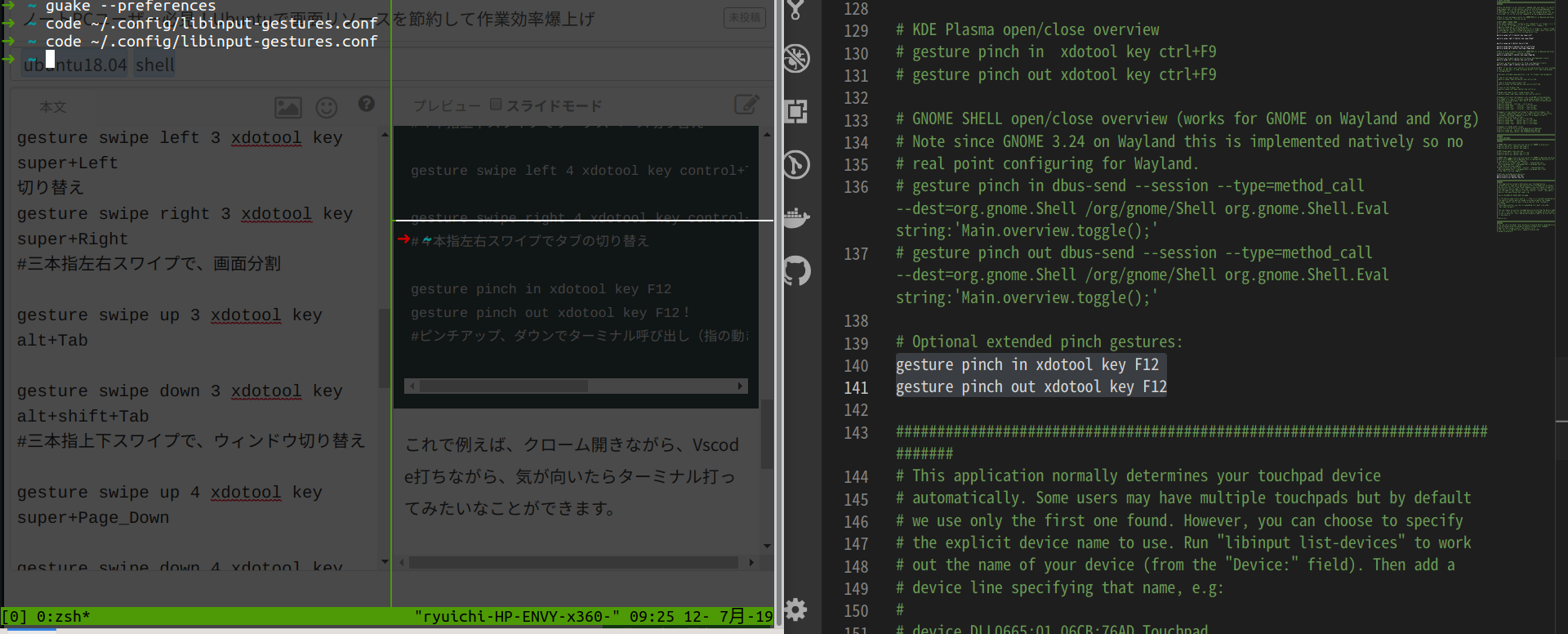Click the edit pencil icon beside preview
The width and height of the screenshot is (1568, 634).
tap(746, 105)
